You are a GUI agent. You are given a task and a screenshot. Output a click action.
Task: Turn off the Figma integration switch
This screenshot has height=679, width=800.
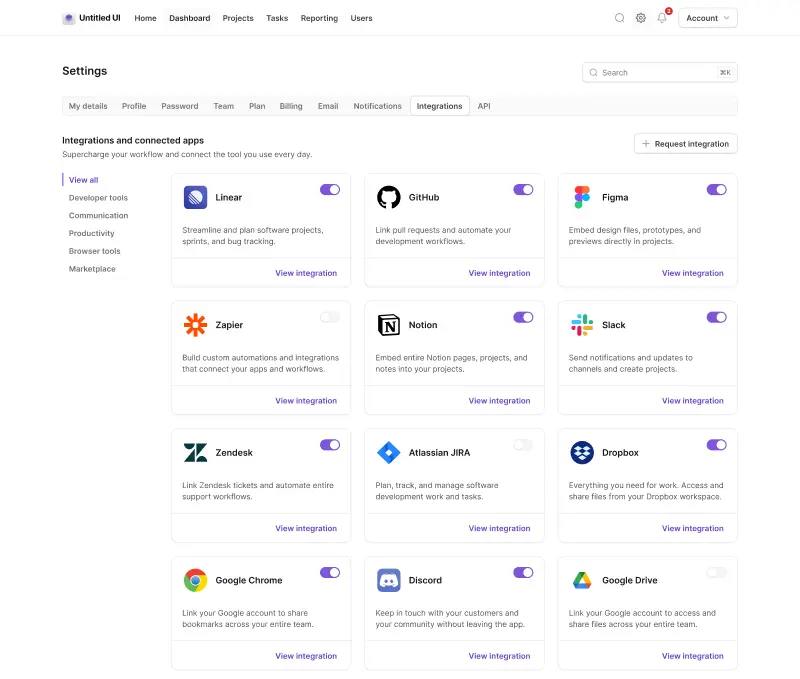click(x=717, y=190)
